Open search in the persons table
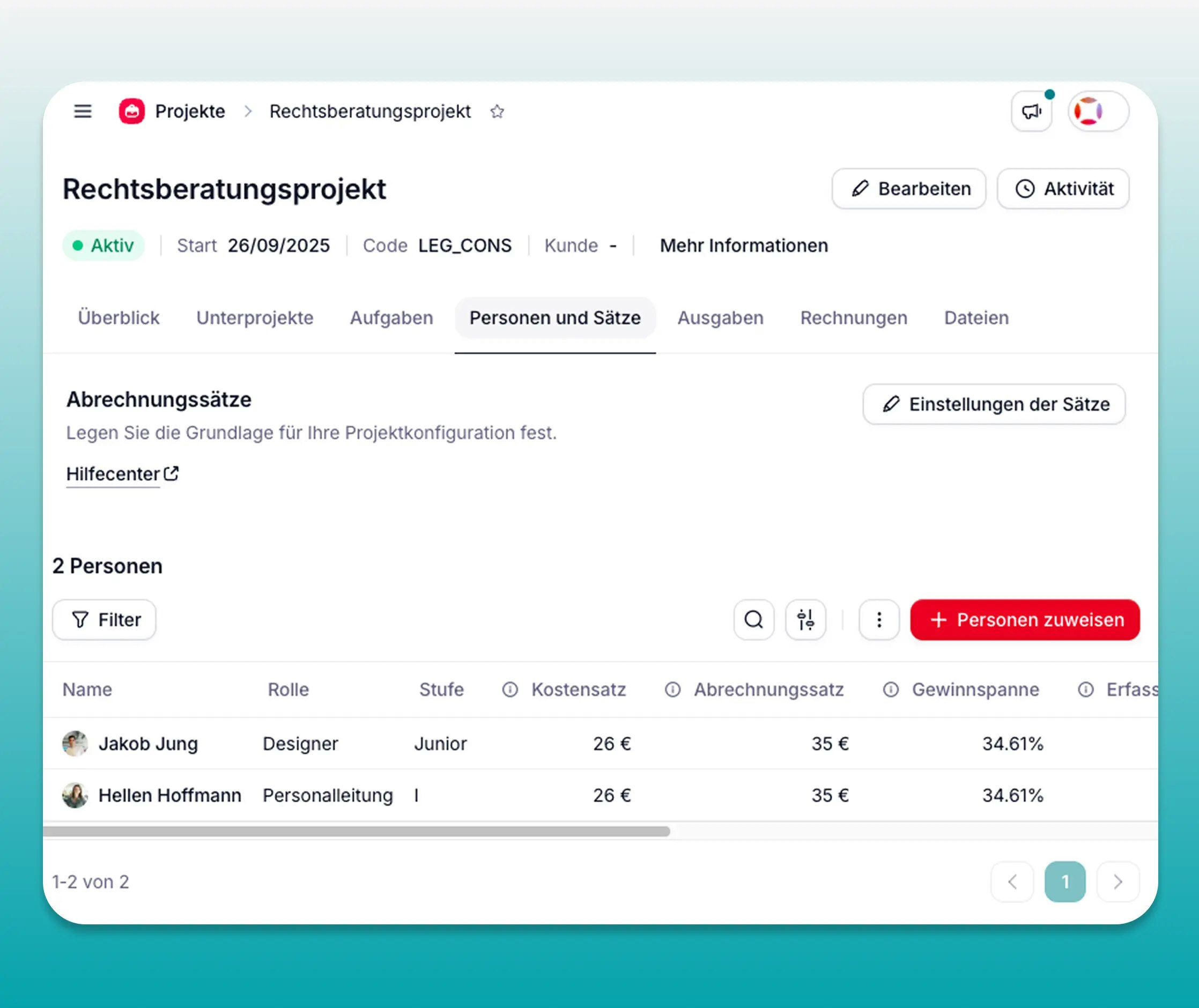 click(753, 620)
